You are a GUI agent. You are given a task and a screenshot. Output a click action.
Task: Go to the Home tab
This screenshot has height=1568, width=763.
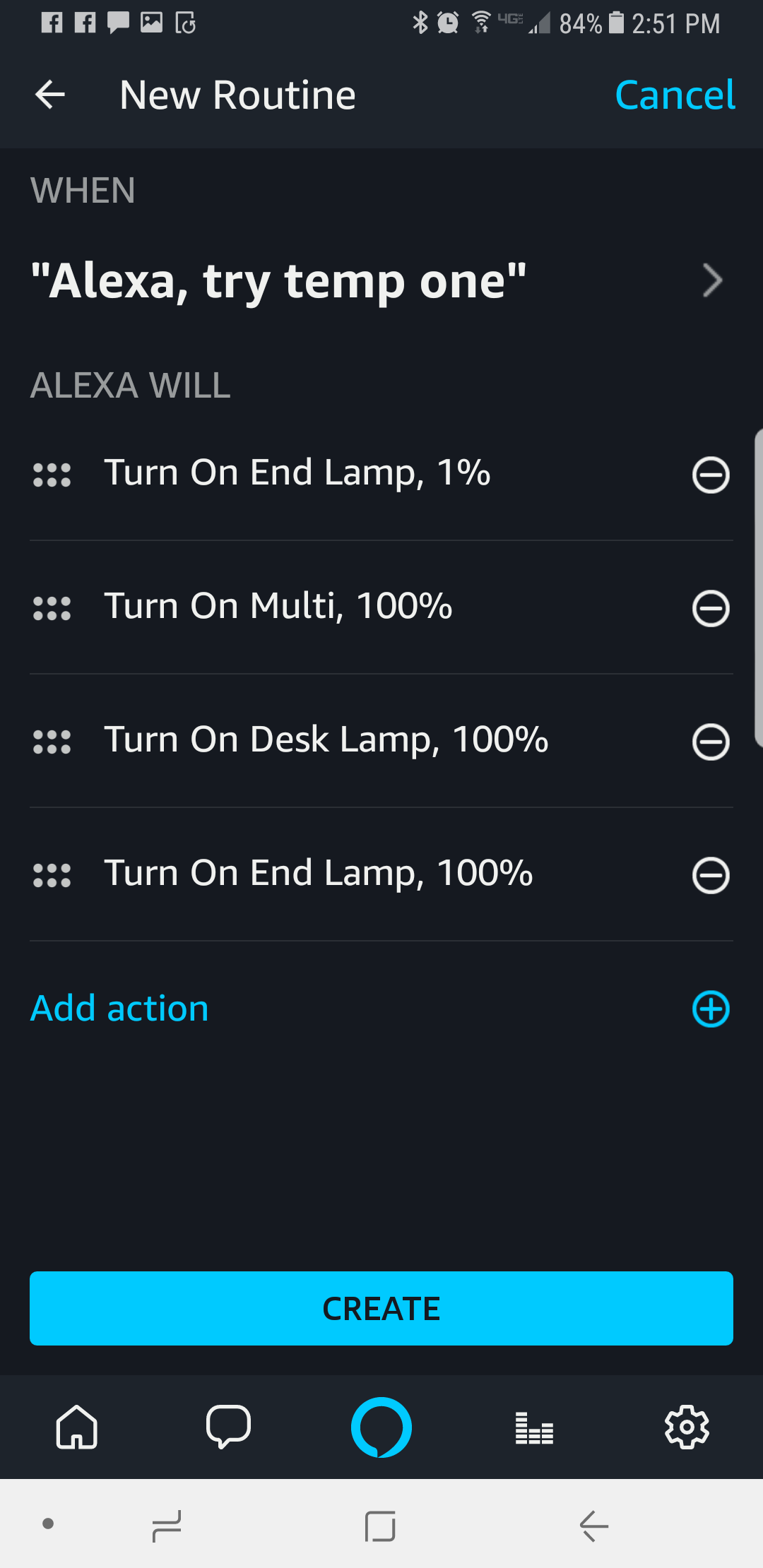click(76, 1427)
